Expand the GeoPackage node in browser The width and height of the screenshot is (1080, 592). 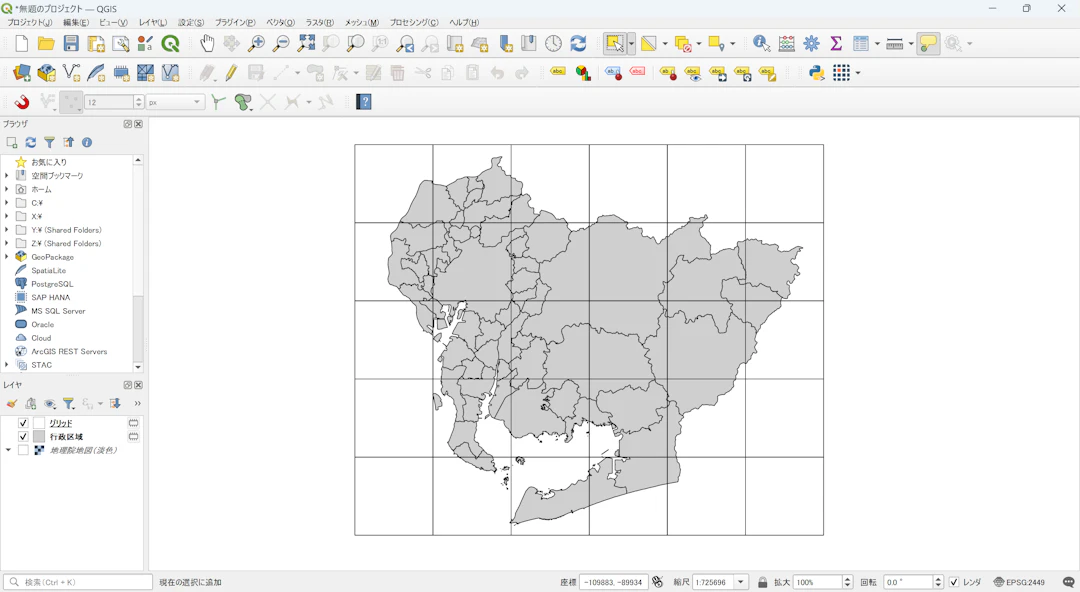coord(7,257)
